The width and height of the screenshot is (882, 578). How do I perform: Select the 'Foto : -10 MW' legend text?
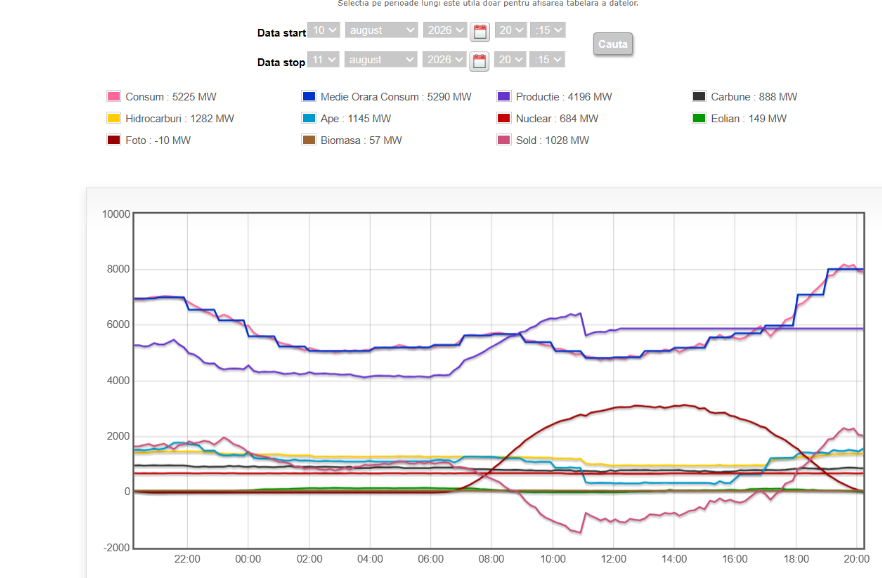(158, 141)
